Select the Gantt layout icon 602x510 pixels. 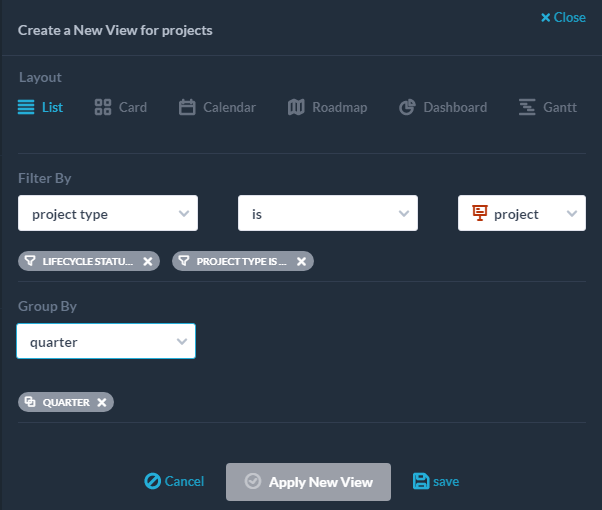point(527,107)
